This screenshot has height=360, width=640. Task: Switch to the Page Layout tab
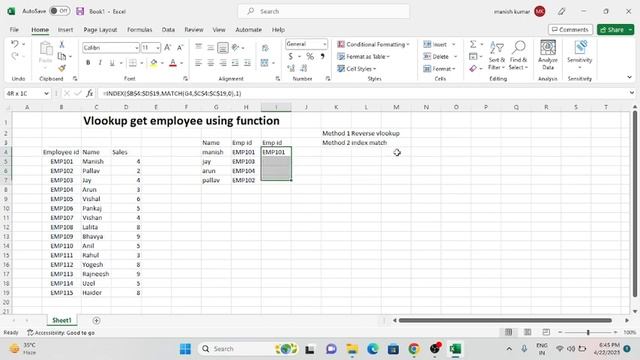tap(100, 30)
